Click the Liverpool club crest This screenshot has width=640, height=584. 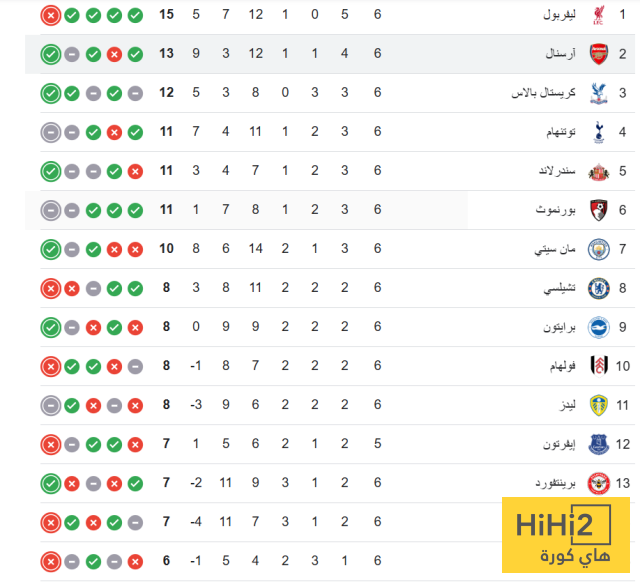coord(599,15)
